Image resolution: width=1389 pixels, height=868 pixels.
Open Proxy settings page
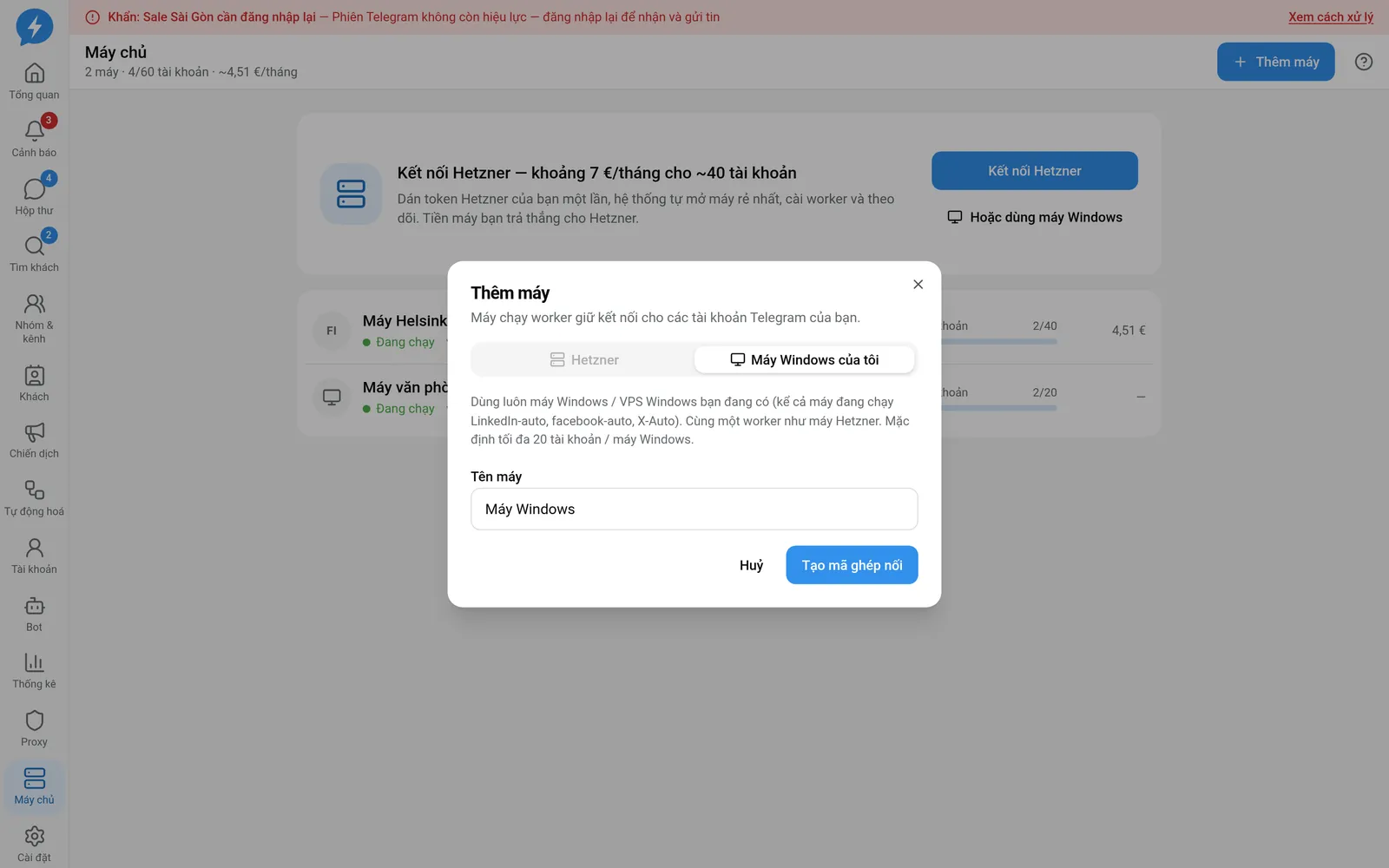coord(34,730)
